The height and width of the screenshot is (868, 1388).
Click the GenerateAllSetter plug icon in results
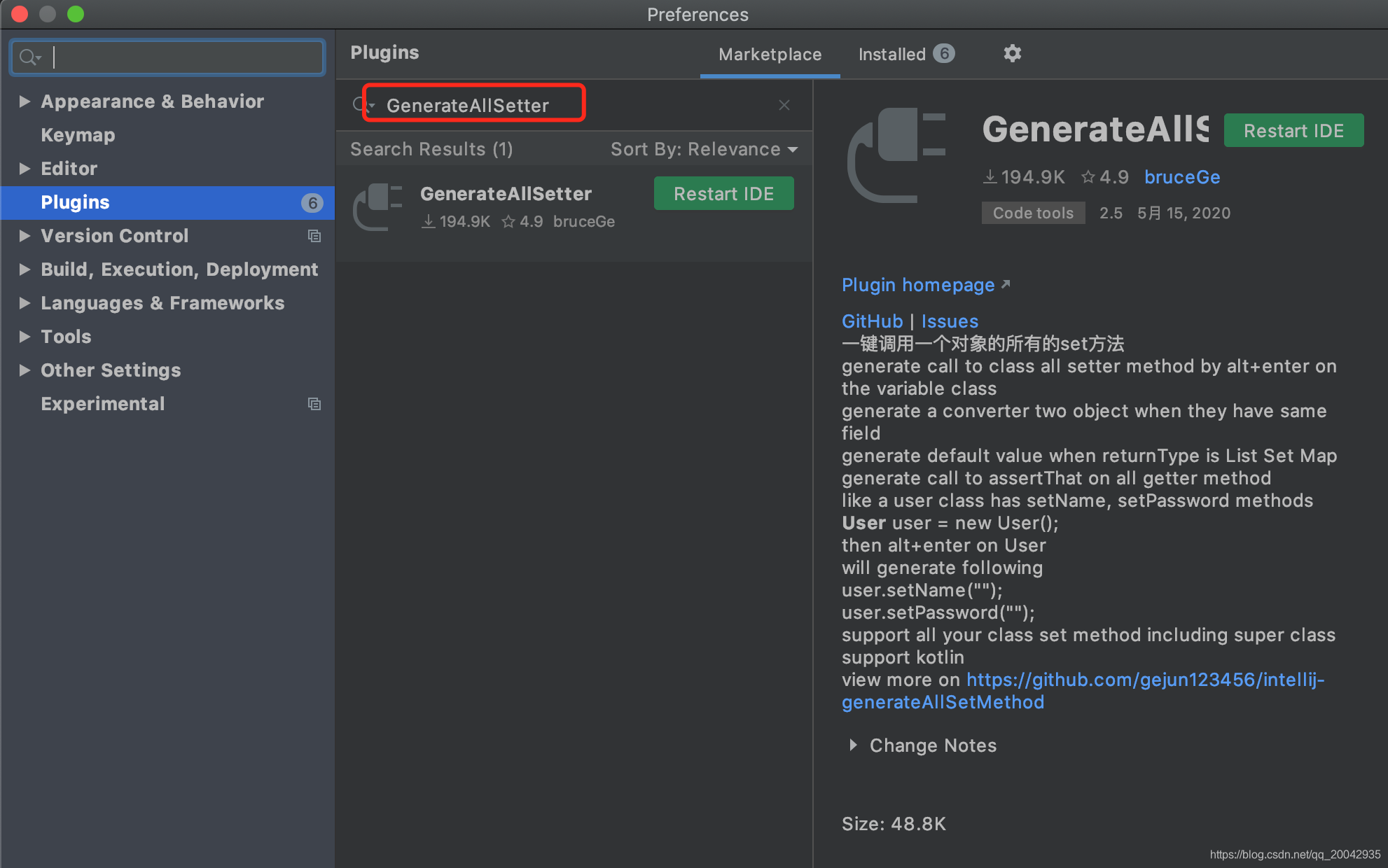(377, 207)
